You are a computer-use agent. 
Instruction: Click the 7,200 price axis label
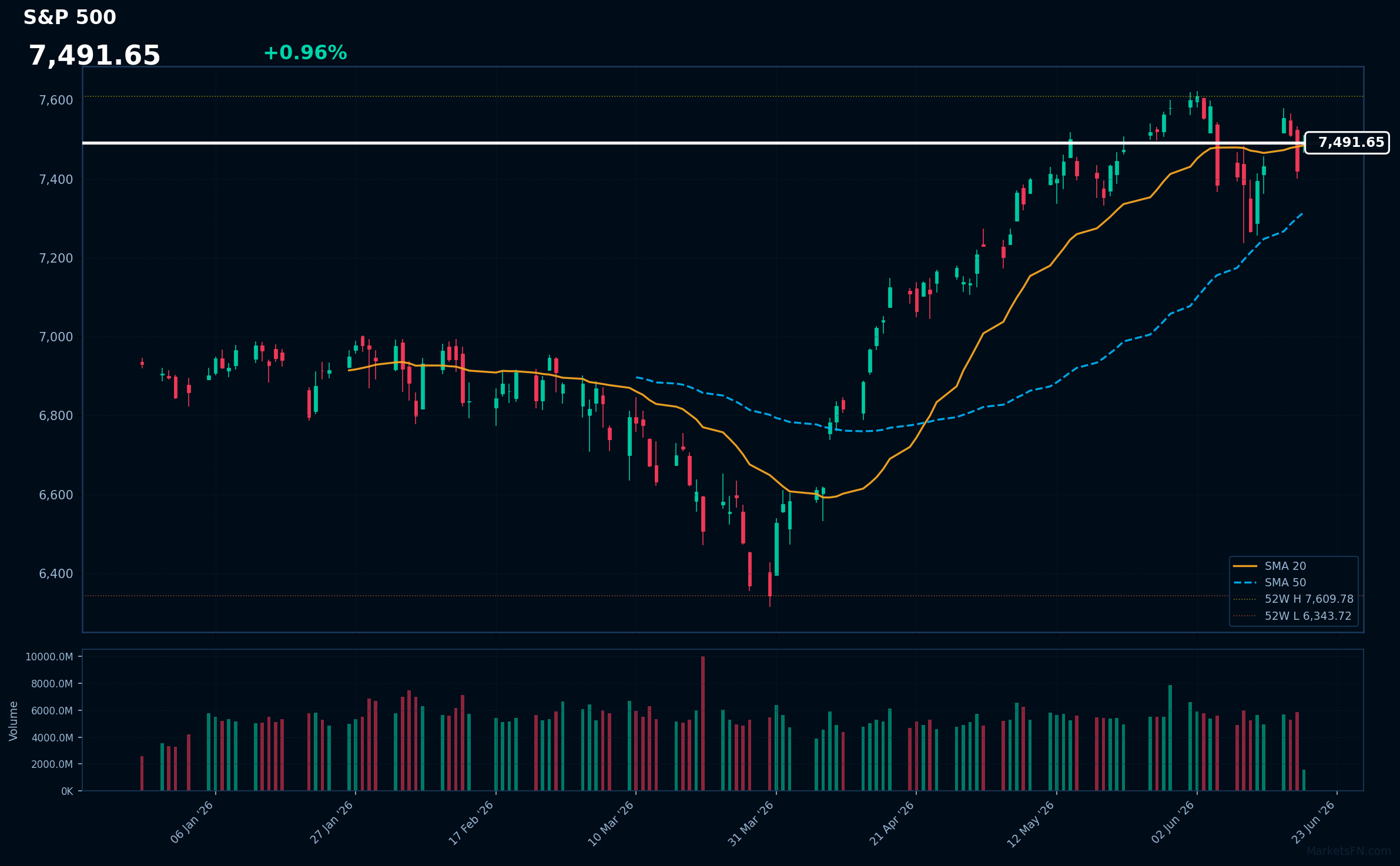(56, 259)
